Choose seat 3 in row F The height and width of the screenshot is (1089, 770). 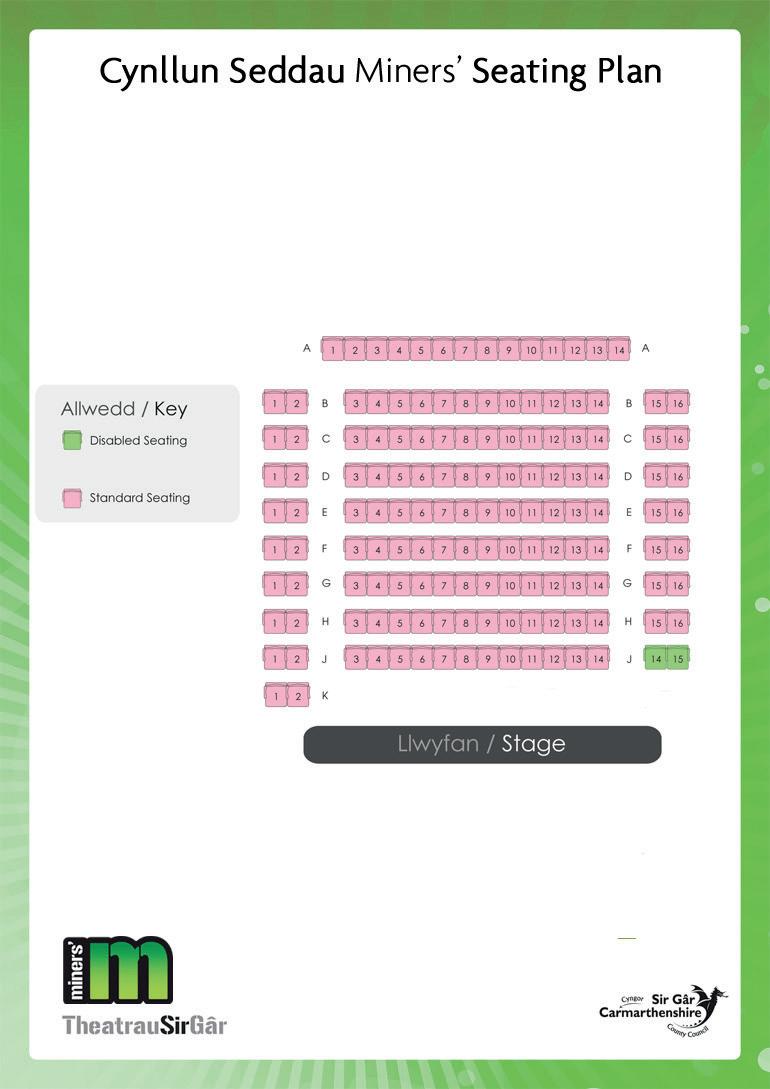point(355,549)
